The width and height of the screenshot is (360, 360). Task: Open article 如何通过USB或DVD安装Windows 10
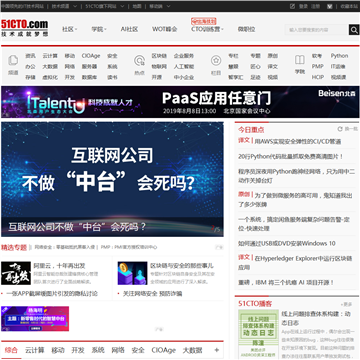point(287,243)
